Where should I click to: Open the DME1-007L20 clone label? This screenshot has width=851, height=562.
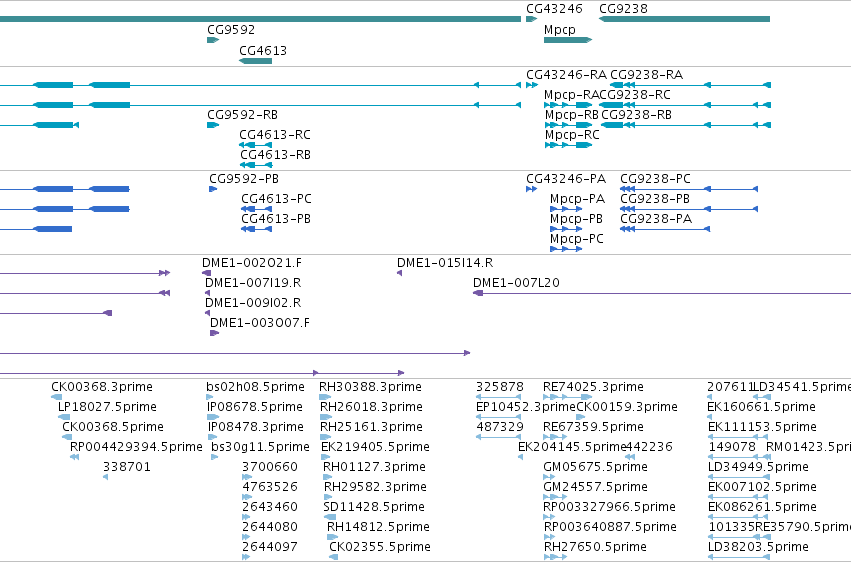[x=516, y=283]
